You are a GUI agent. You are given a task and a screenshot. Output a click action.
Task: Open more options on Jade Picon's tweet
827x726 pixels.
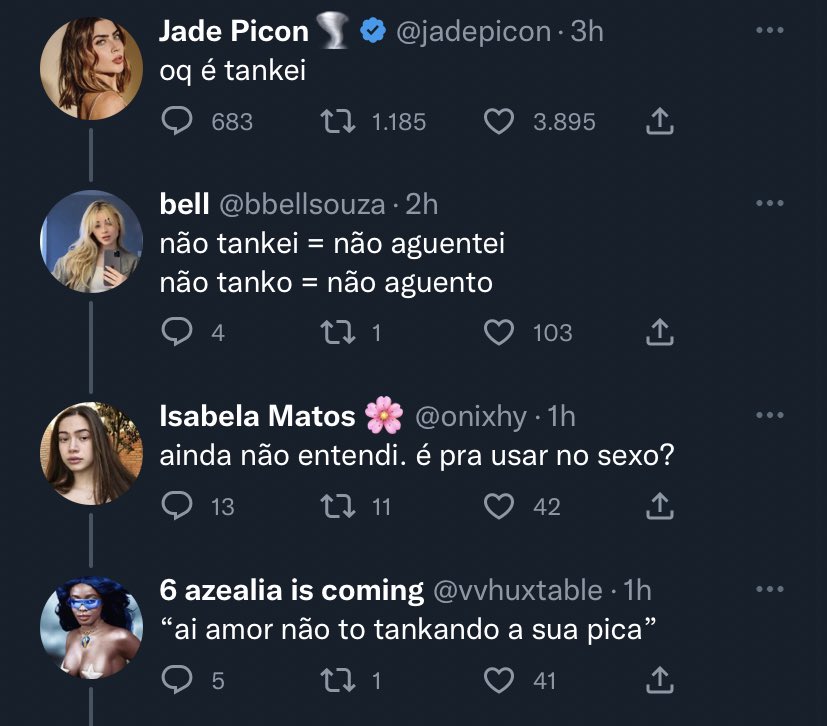click(770, 30)
